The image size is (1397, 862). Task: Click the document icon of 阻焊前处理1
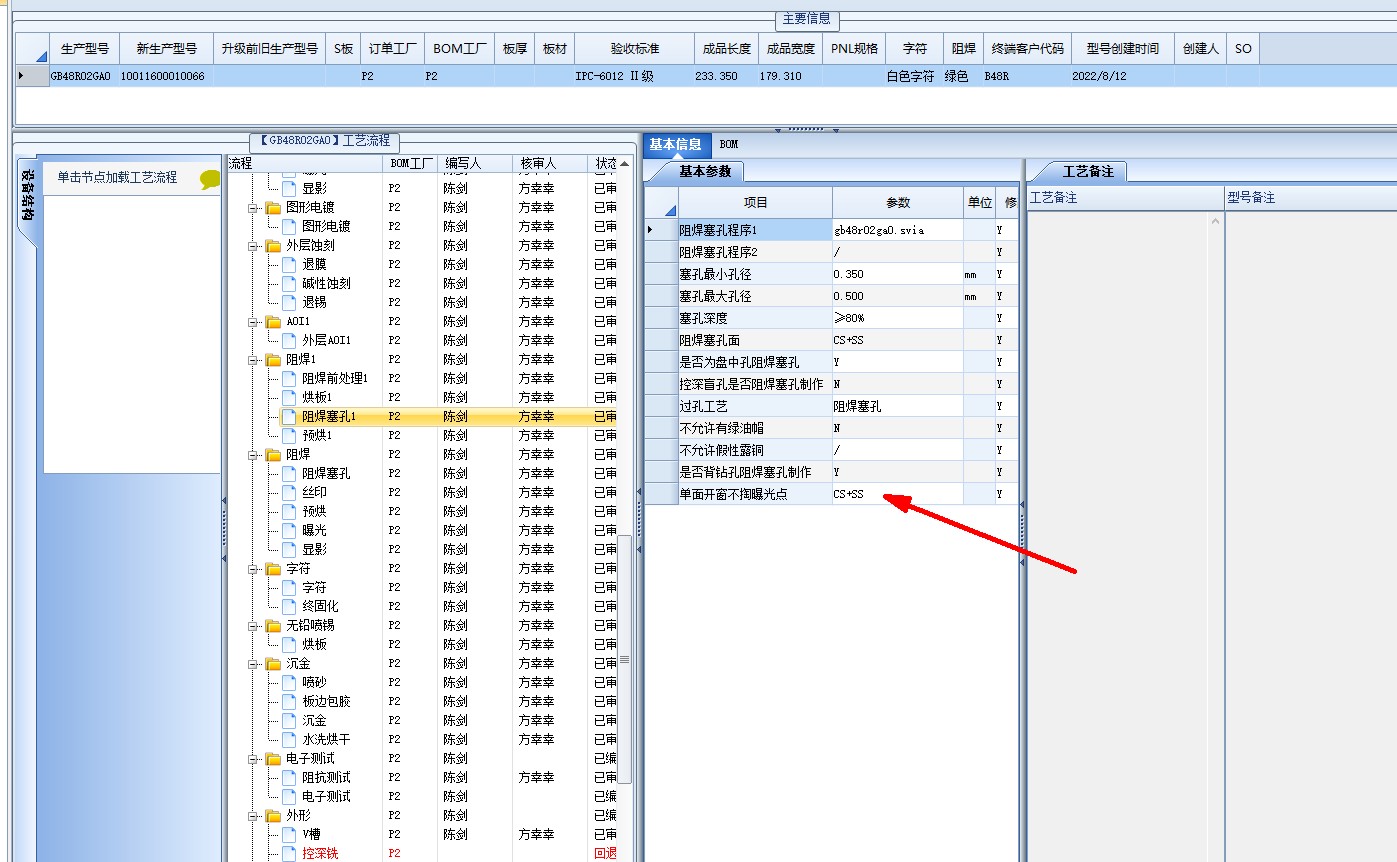click(289, 378)
